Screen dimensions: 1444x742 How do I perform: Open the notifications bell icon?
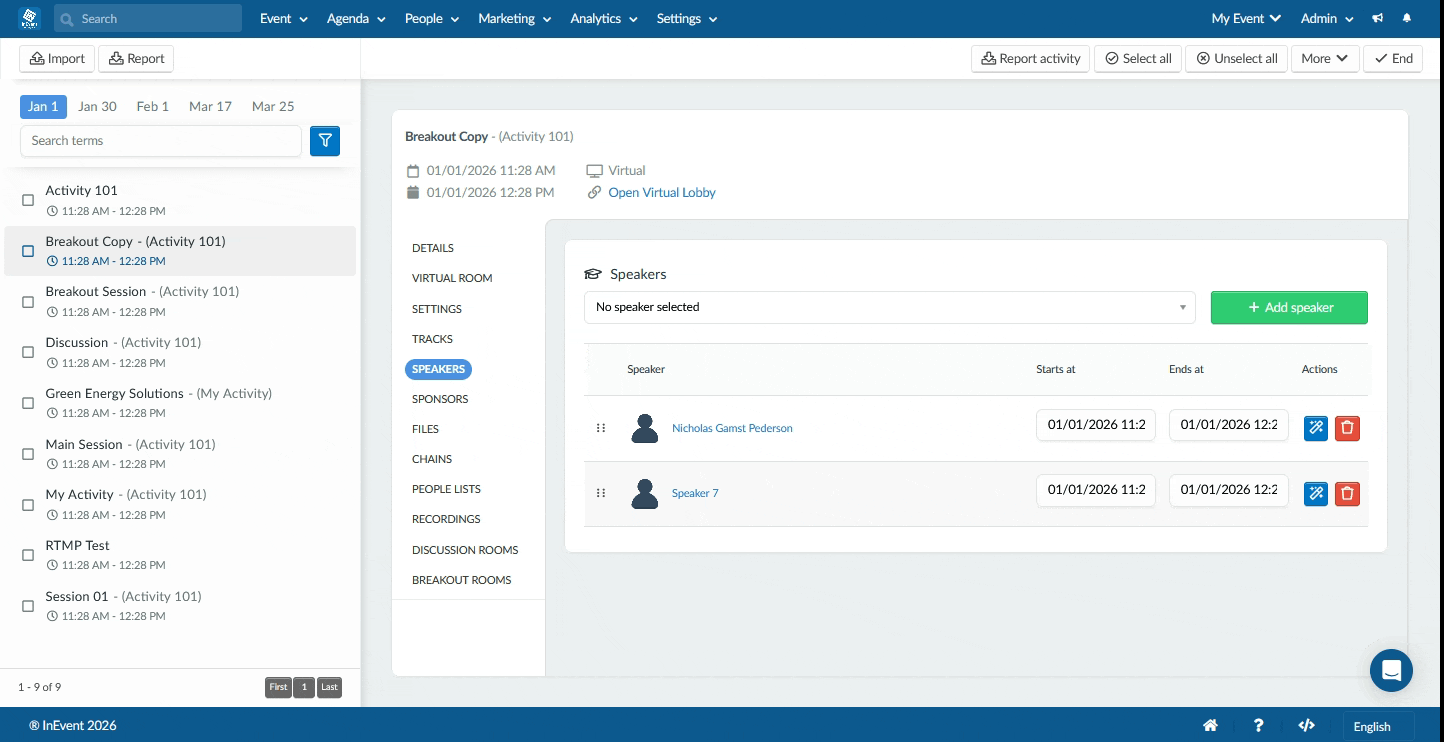1408,18
